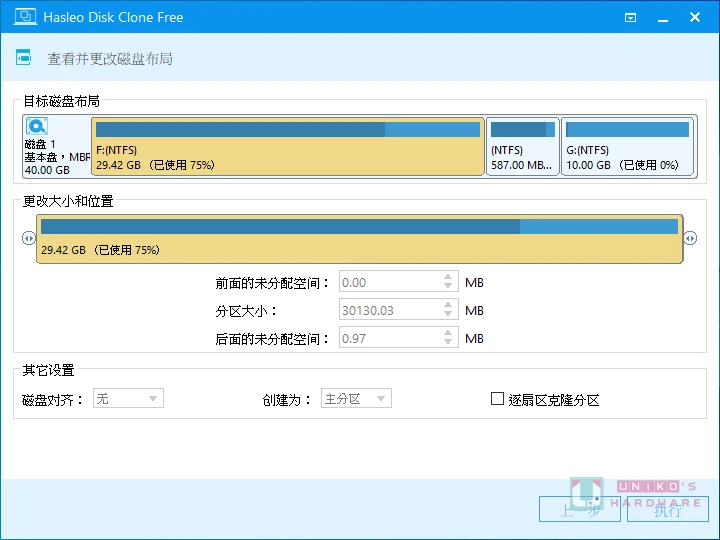Open the 创建为 主分区 dropdown
The height and width of the screenshot is (540, 720).
coord(356,399)
